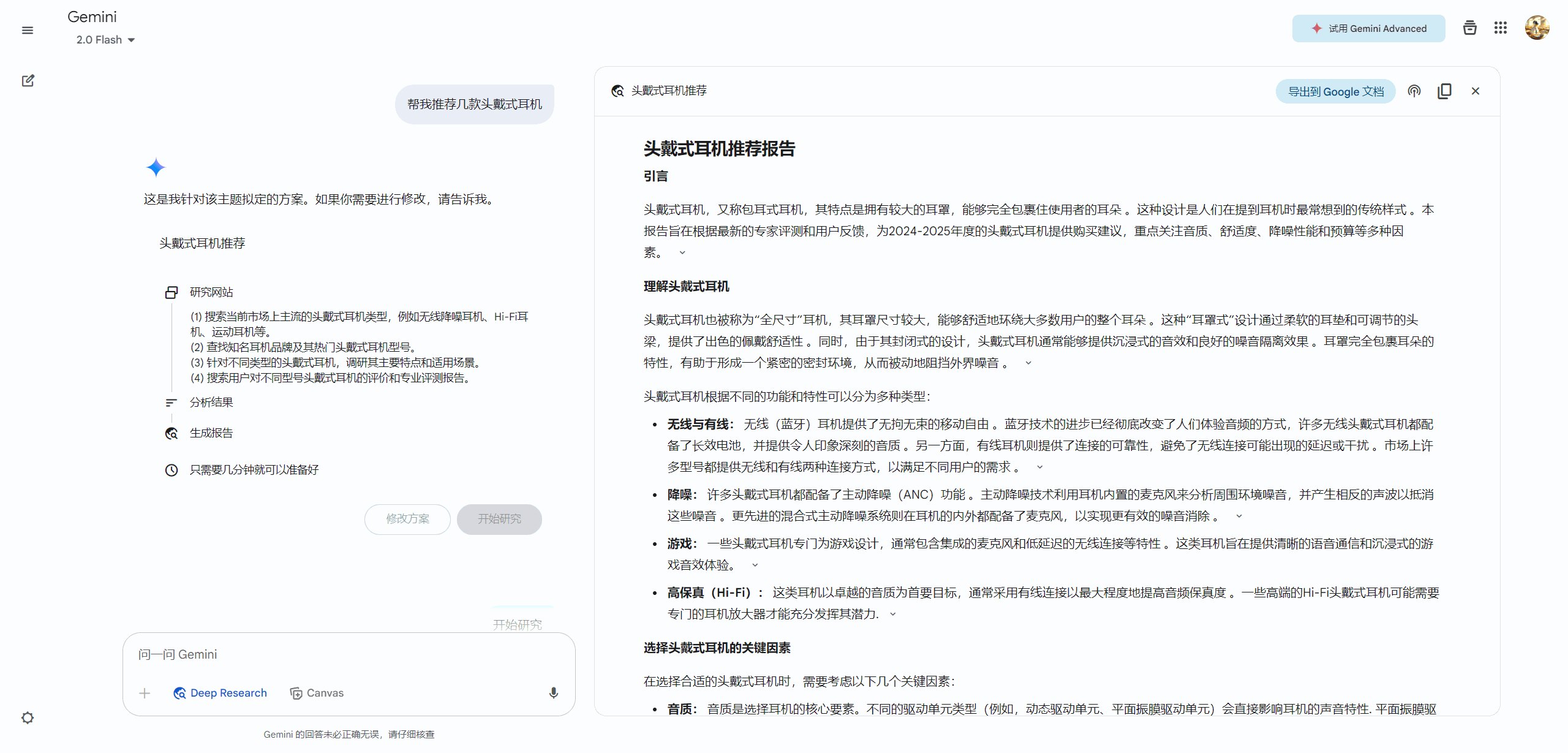
Task: Click the Deep Research icon beside the report title
Action: click(x=617, y=91)
